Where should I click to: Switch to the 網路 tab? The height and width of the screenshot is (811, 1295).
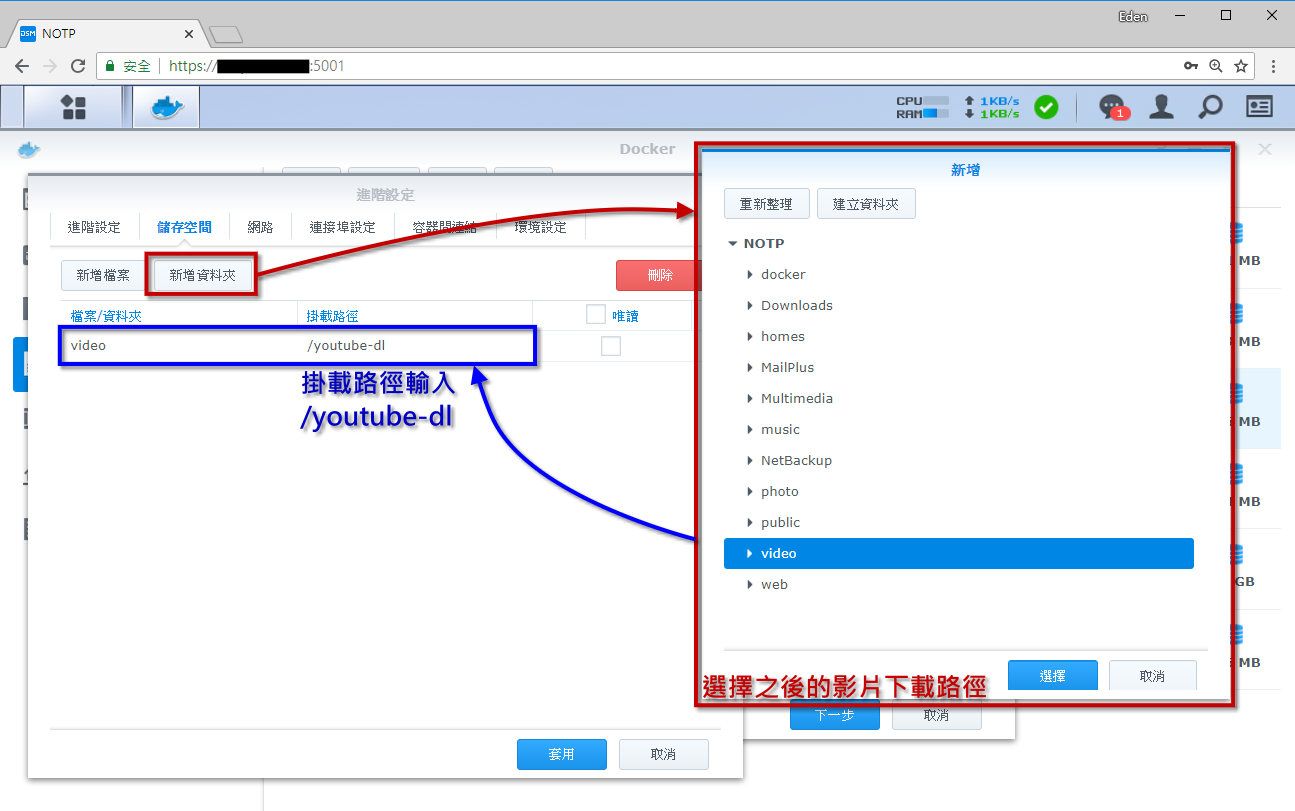(x=260, y=227)
